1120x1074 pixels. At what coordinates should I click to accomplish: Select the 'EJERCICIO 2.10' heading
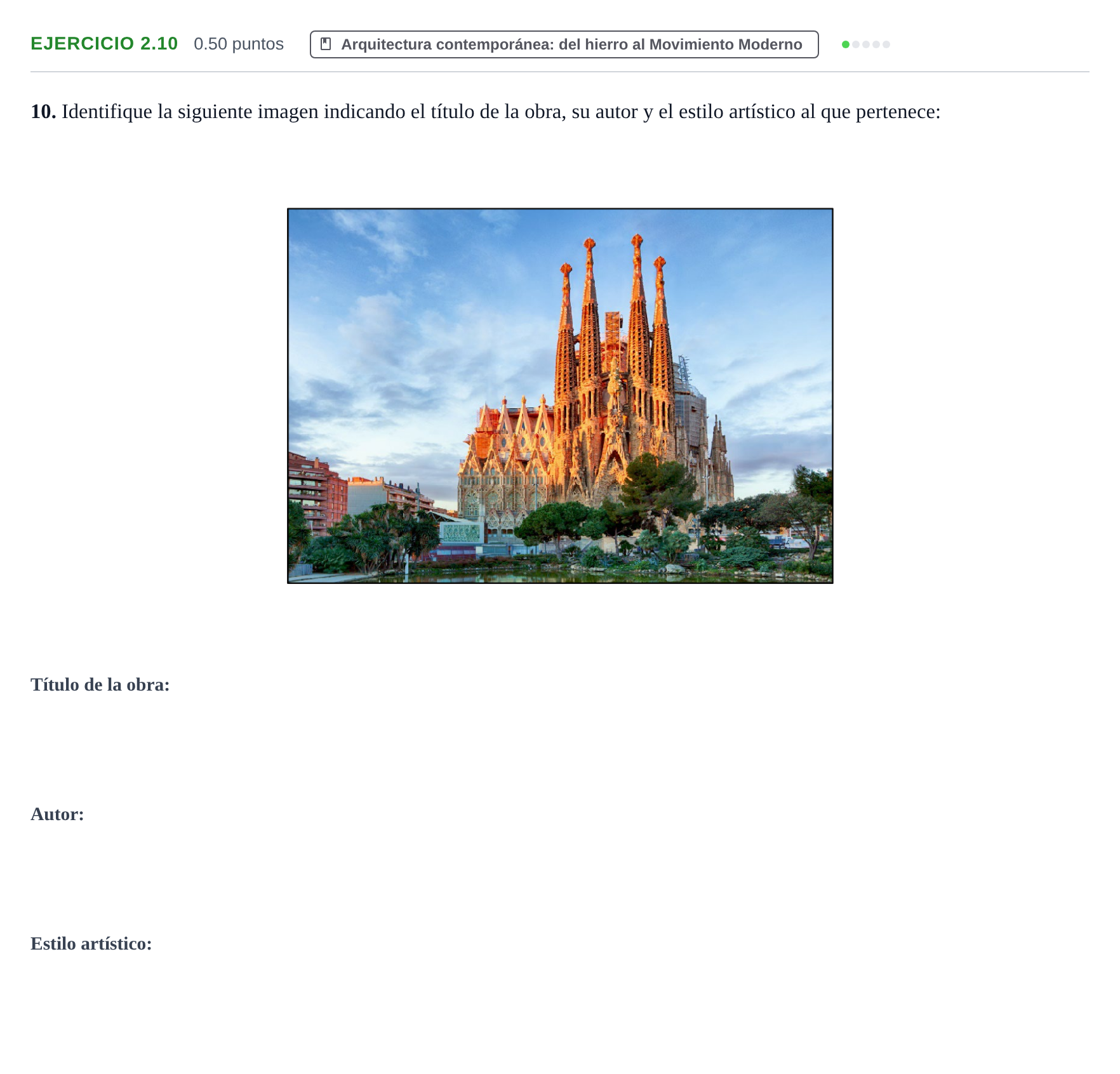pos(104,44)
